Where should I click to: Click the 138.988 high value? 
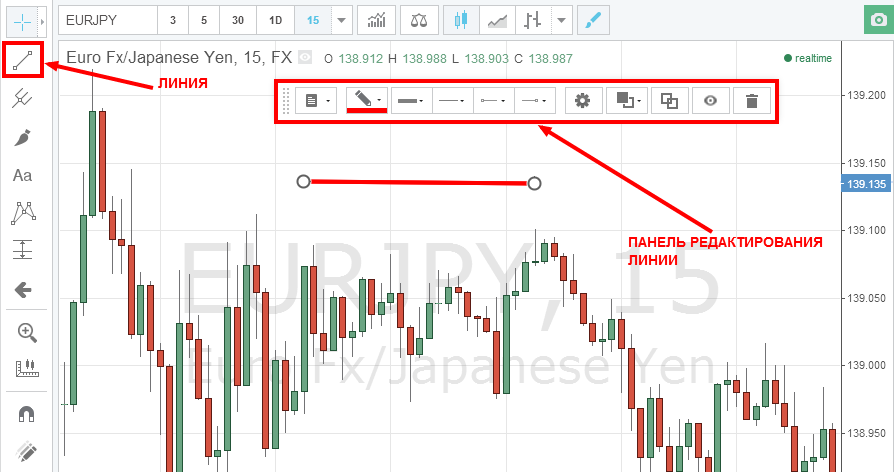click(x=424, y=58)
